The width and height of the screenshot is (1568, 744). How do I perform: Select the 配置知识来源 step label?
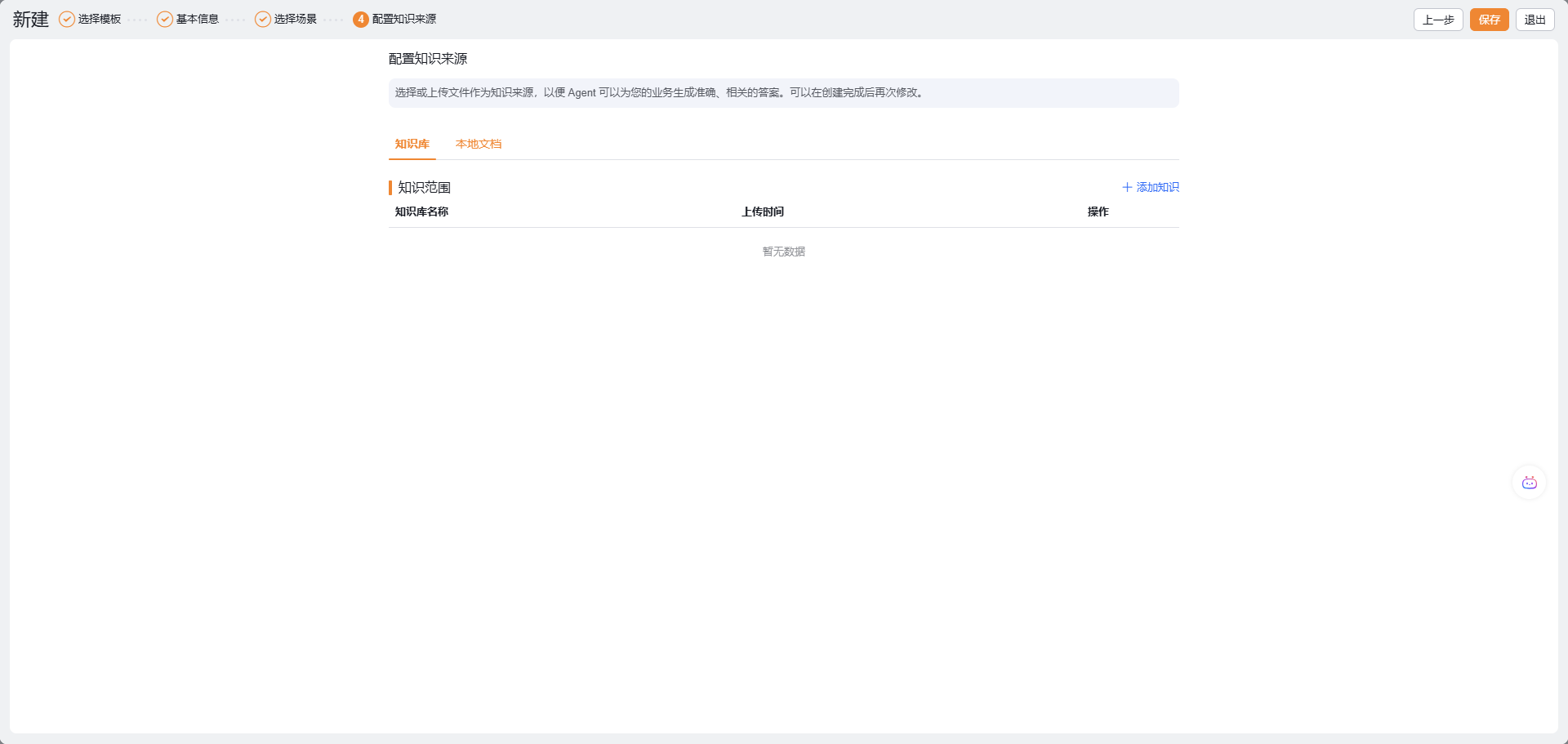coord(404,20)
